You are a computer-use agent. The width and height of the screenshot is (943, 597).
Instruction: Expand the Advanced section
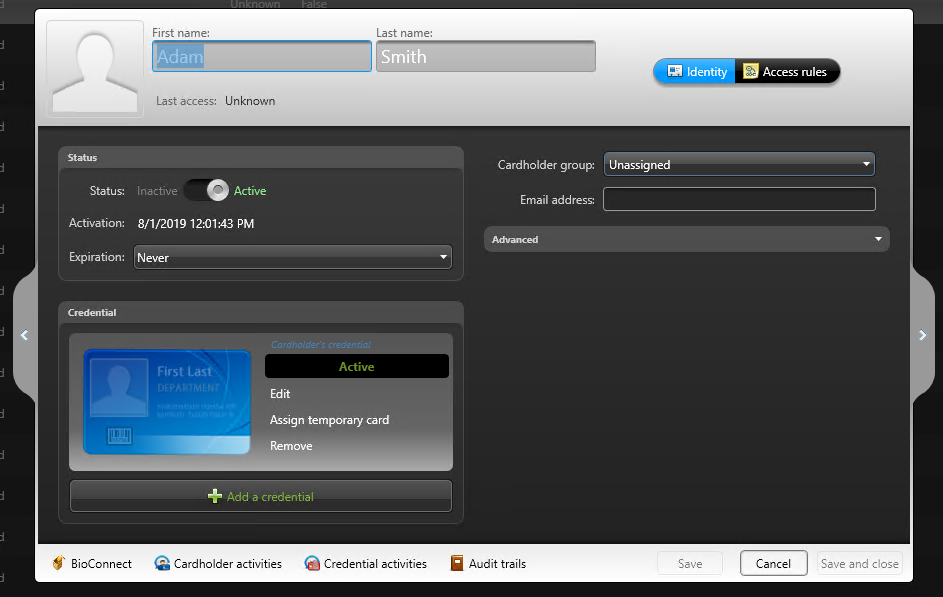pos(686,239)
